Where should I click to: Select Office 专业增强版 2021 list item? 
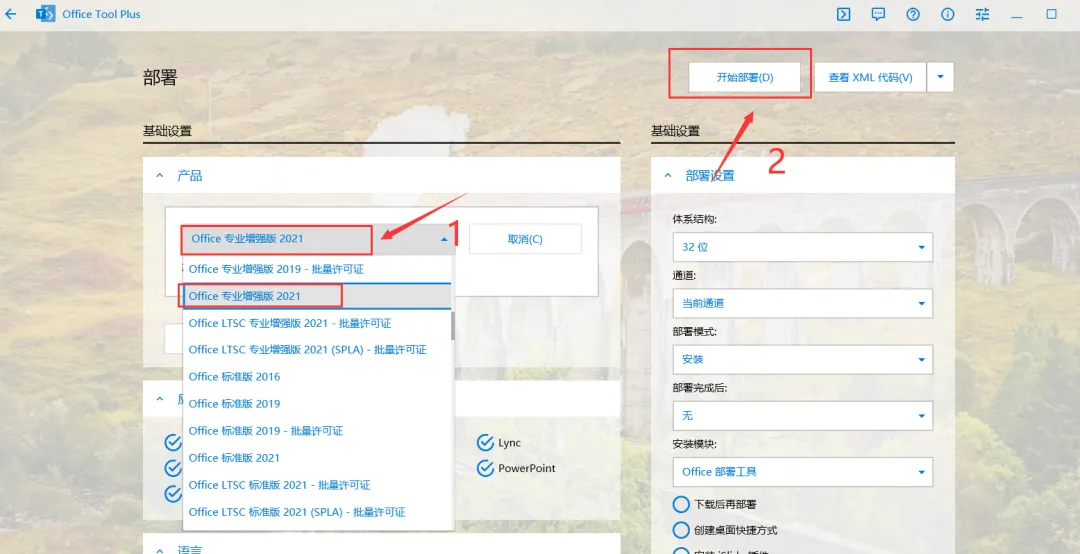click(x=317, y=296)
